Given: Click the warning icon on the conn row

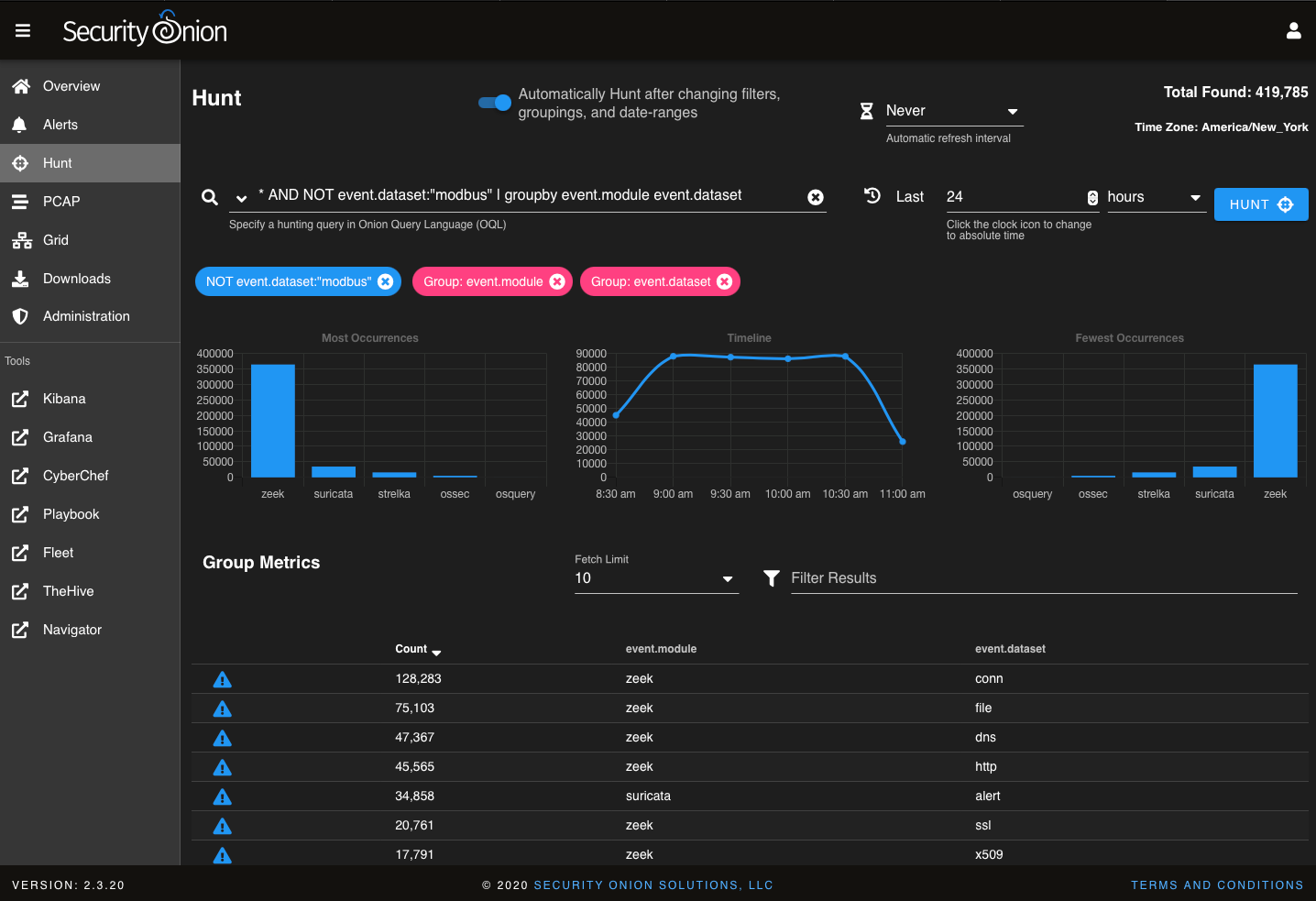Looking at the screenshot, I should 222,679.
